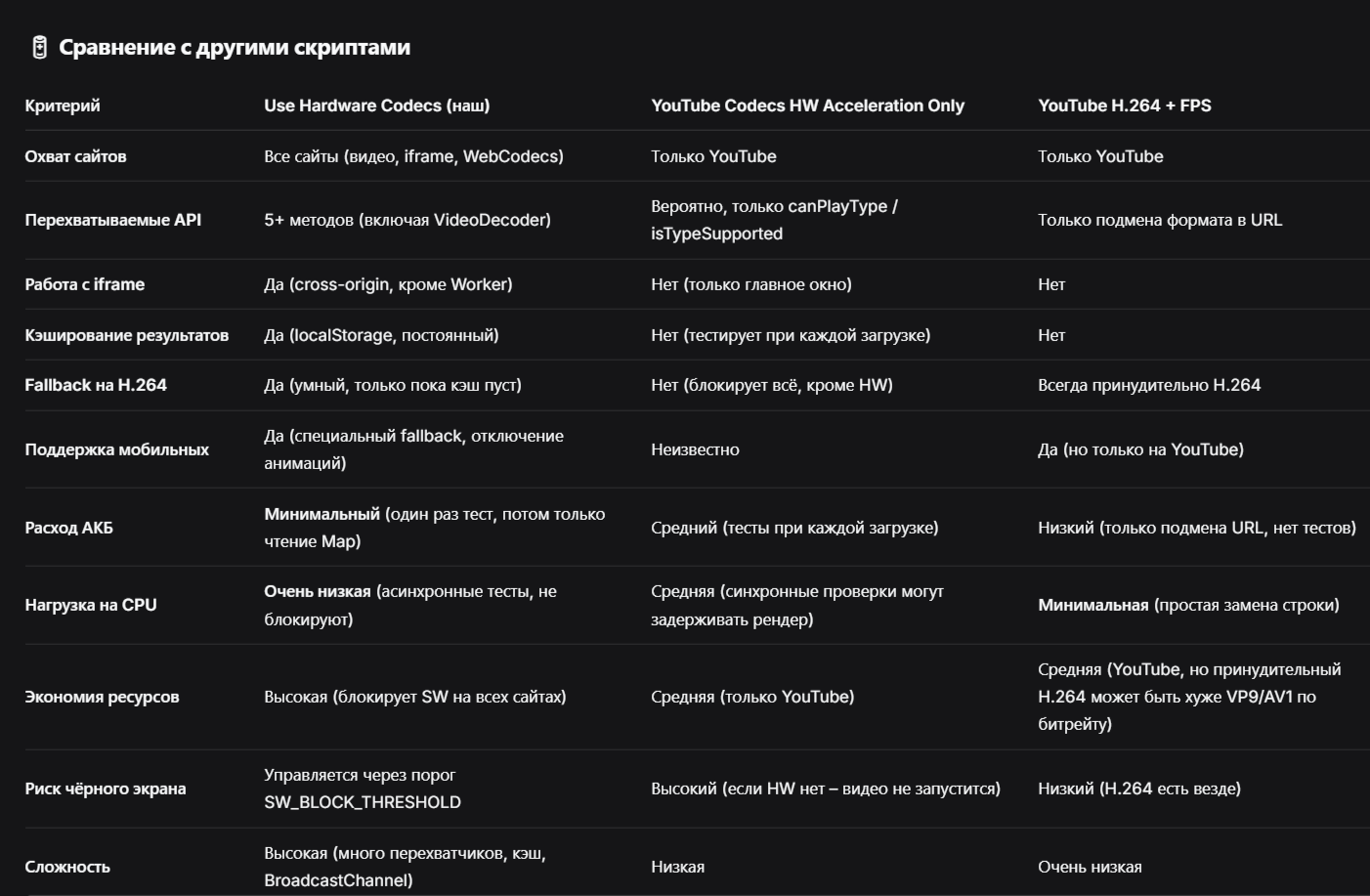Click the icon beside the section heading
Image resolution: width=1370 pixels, height=896 pixels.
(x=39, y=47)
